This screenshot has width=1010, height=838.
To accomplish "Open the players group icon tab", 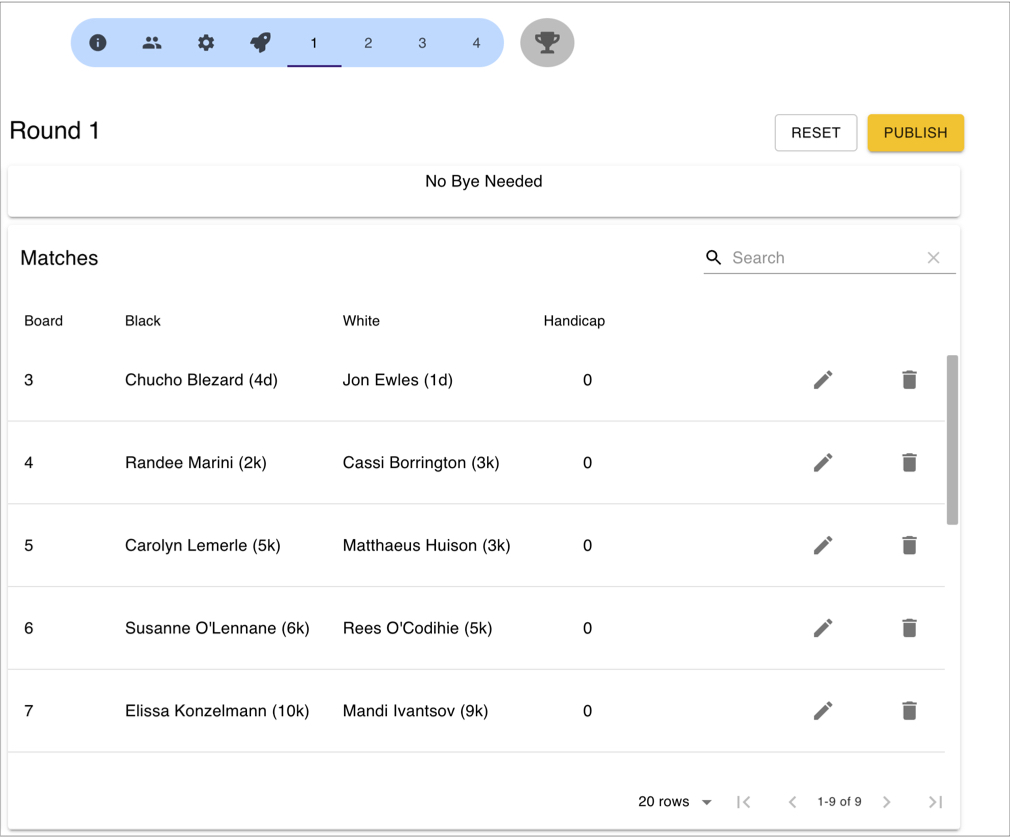I will [x=152, y=43].
